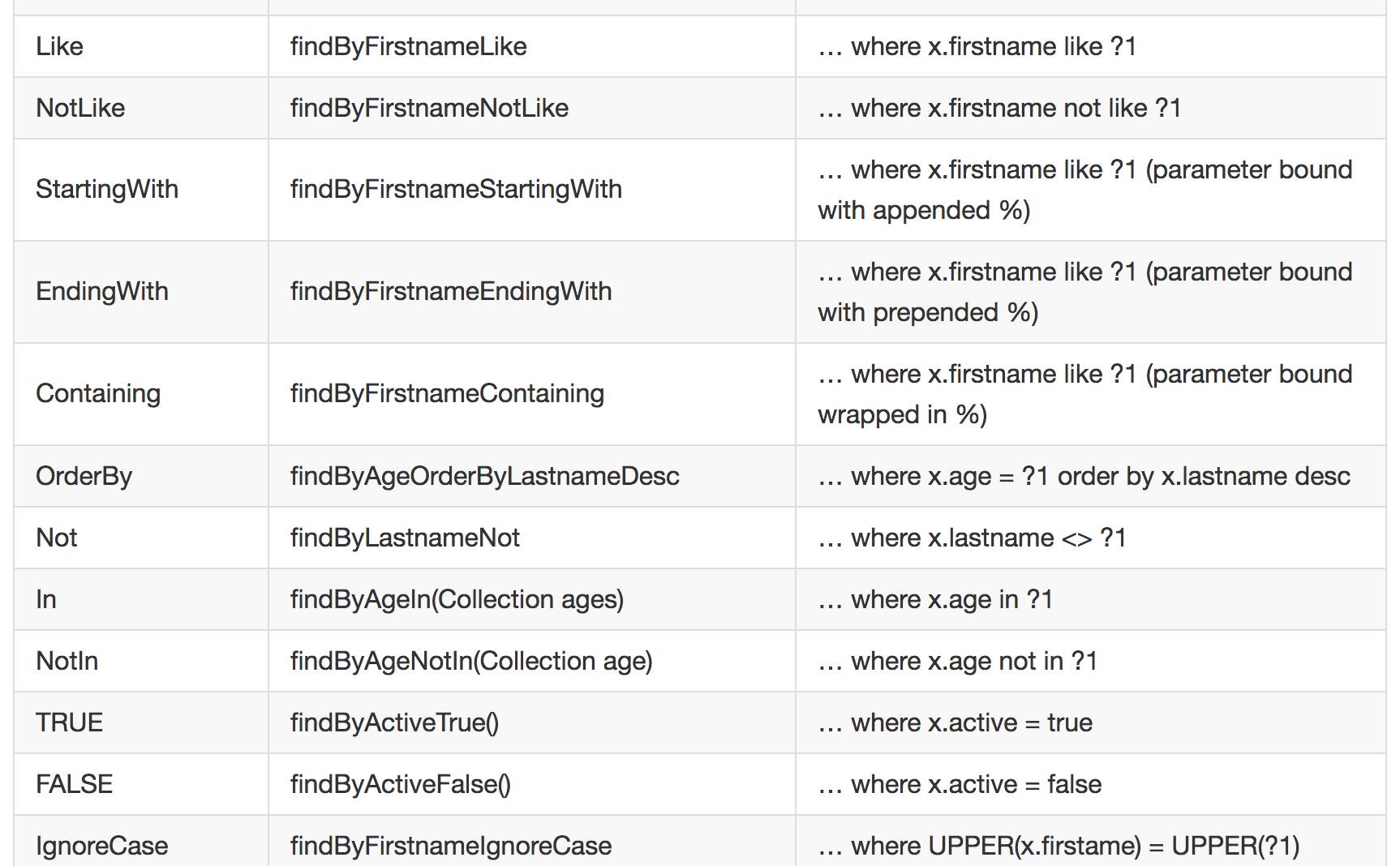This screenshot has height=866, width=1400.
Task: Click the 'Containing' keyword cell
Action: click(98, 393)
